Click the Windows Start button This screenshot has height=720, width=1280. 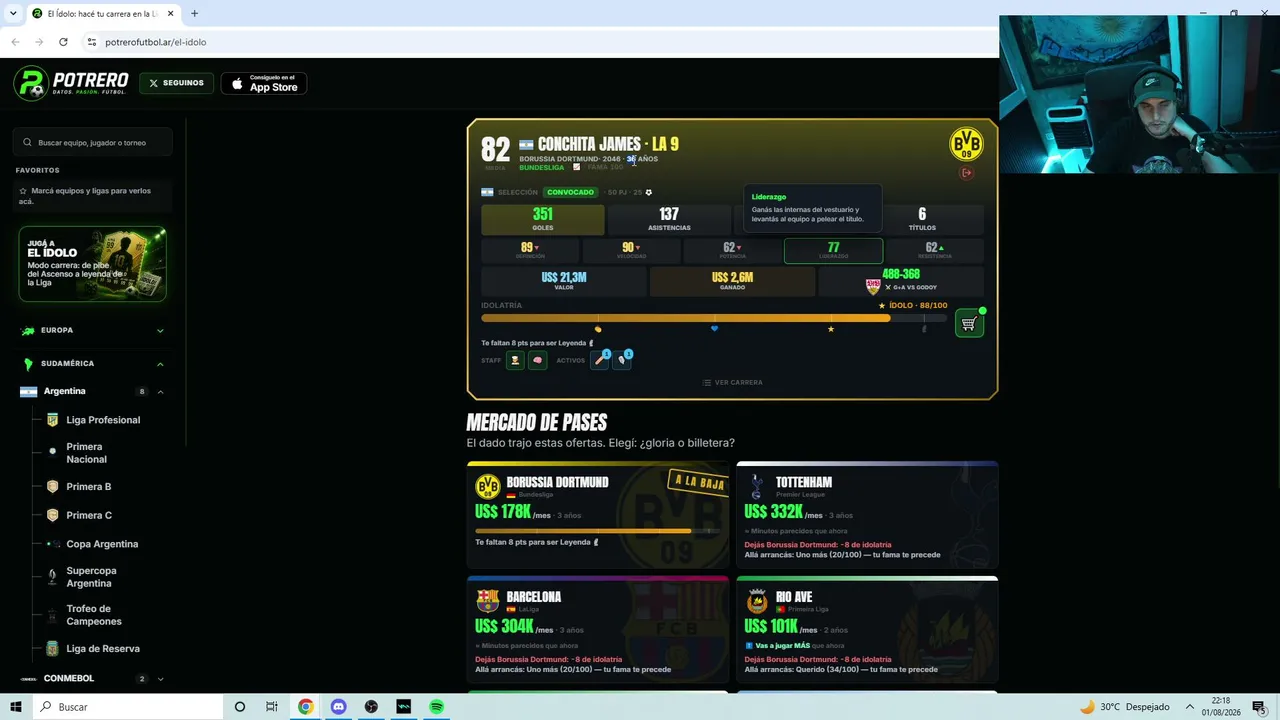(x=15, y=707)
